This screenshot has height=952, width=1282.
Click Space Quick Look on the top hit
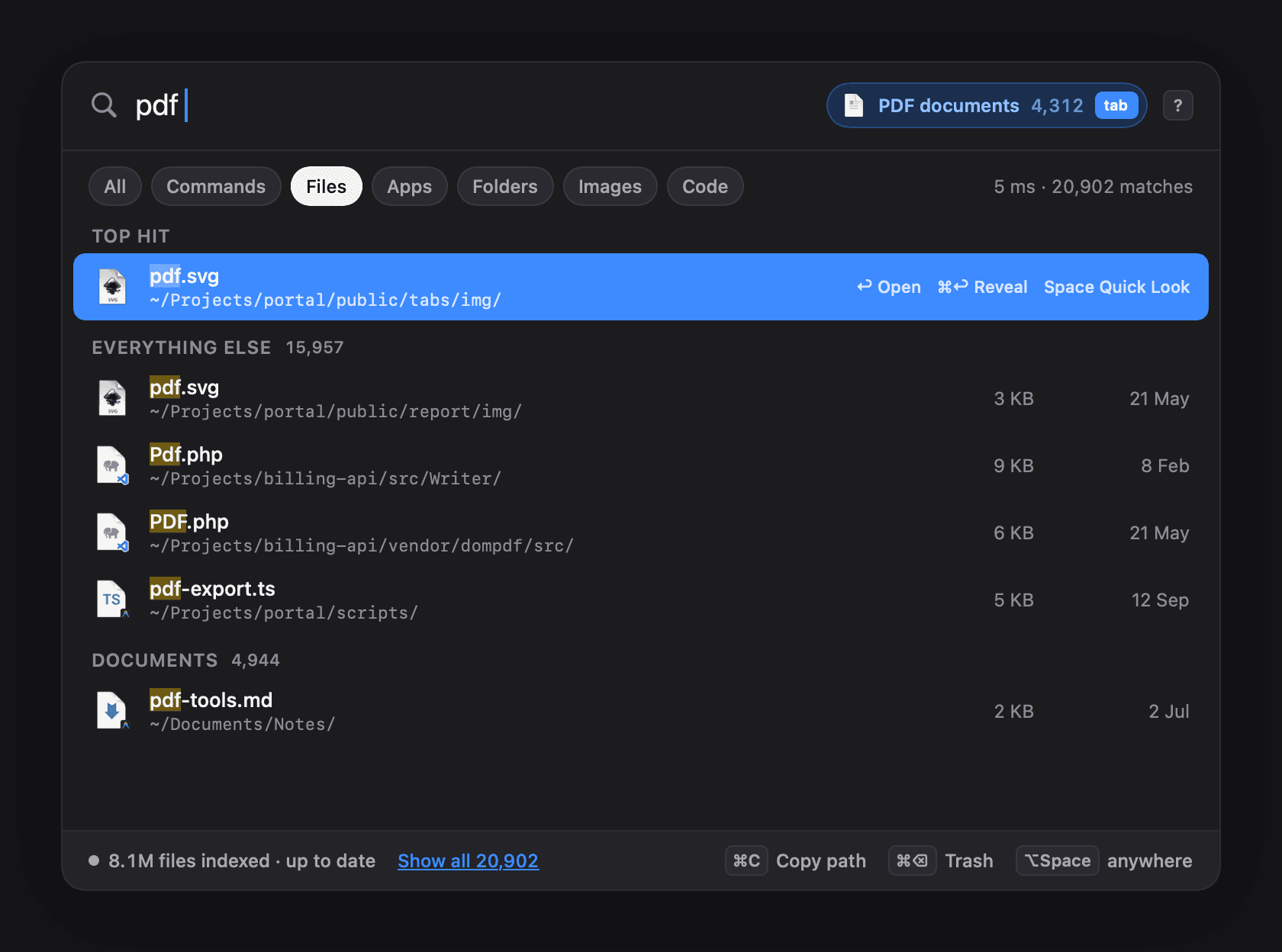[x=1116, y=287]
